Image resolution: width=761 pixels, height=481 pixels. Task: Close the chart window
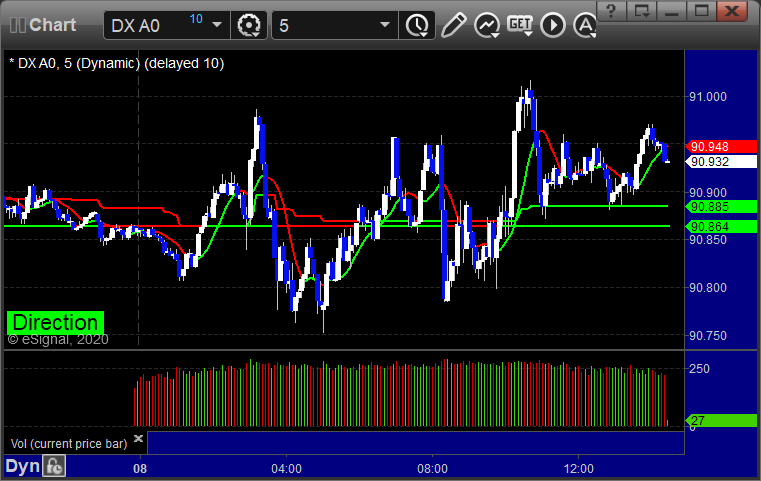coord(732,11)
